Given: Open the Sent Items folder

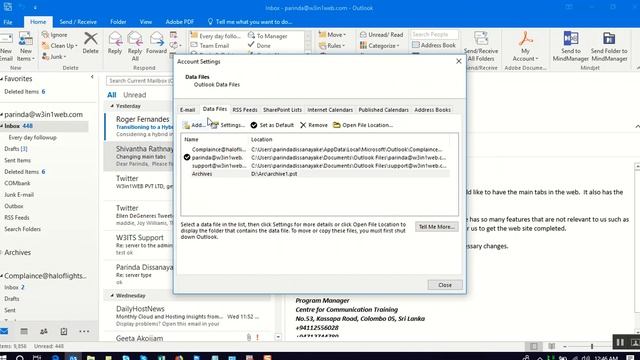Looking at the screenshot, I should (x=18, y=160).
